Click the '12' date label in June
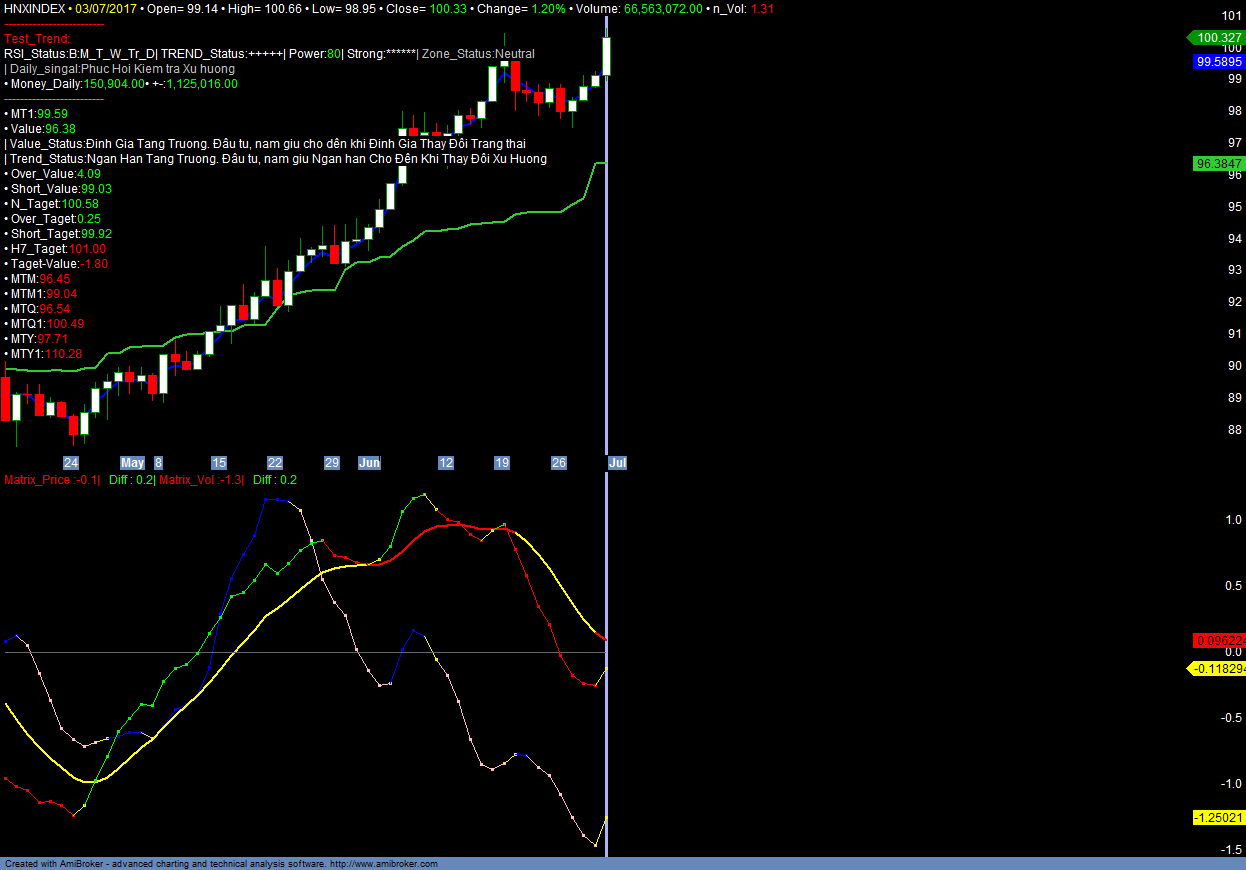Viewport: 1246px width, 870px height. click(446, 463)
